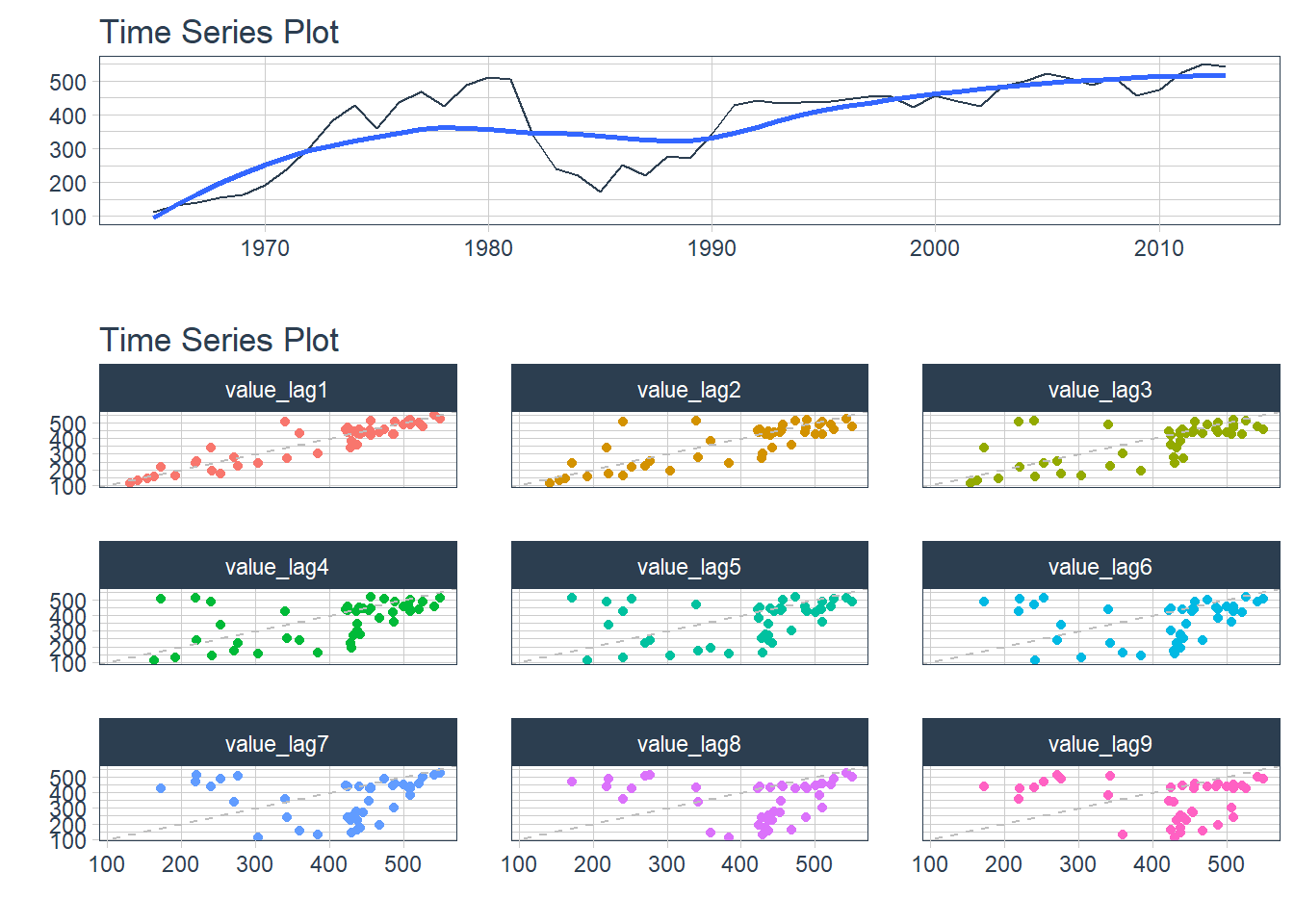Click the value_lag7 facet header

click(277, 743)
